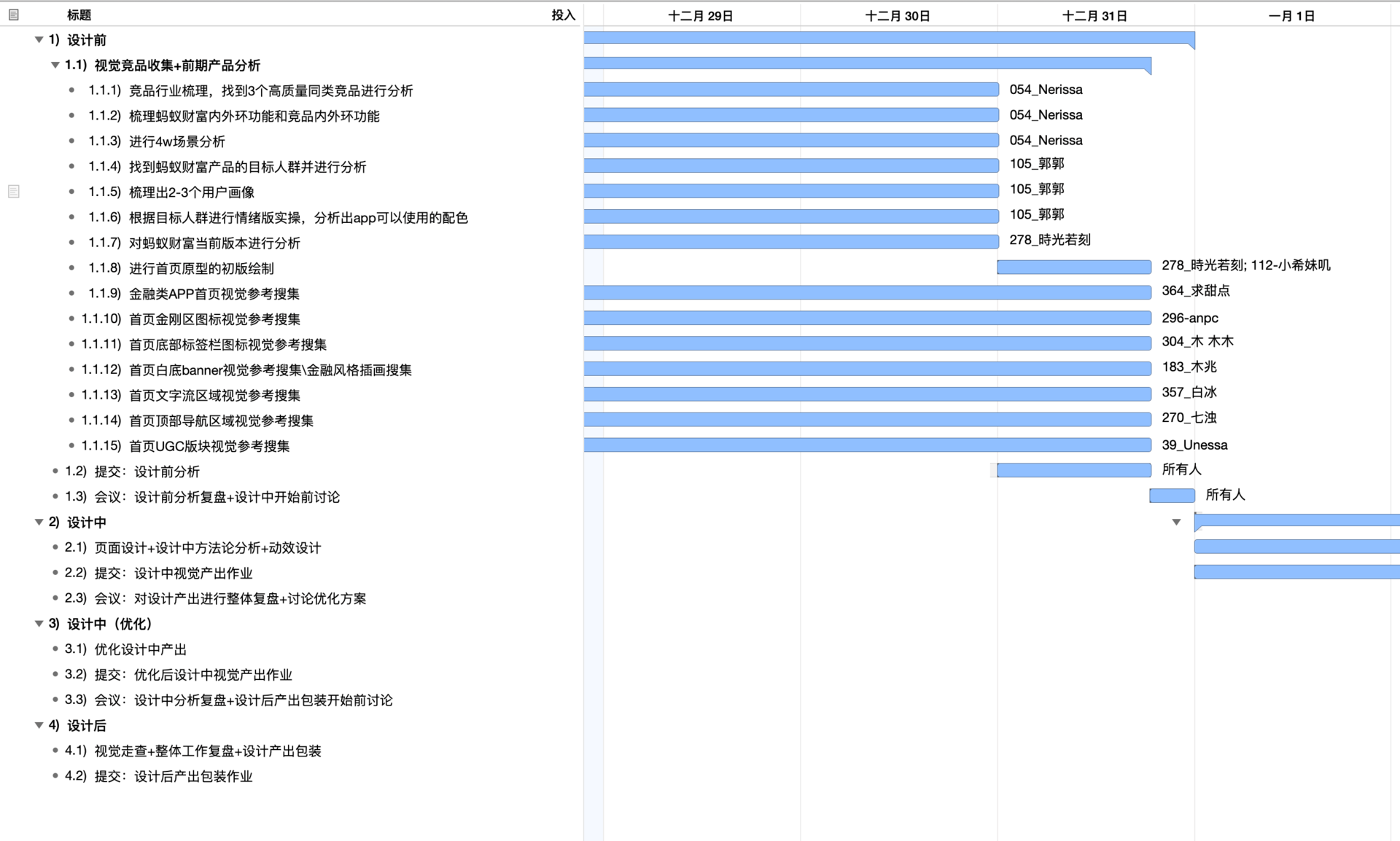Open the note icon on task 1.1.5
1400x841 pixels.
(x=14, y=192)
